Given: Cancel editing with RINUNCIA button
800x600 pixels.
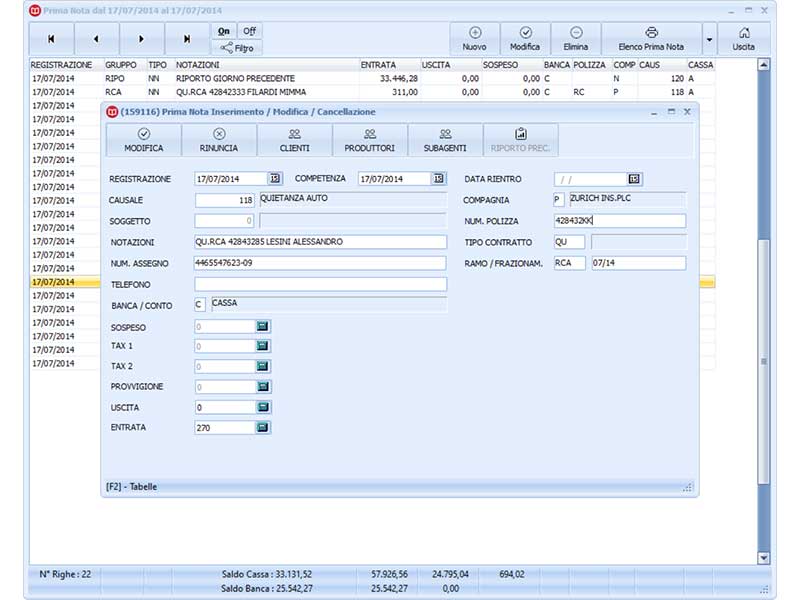Looking at the screenshot, I should point(219,140).
